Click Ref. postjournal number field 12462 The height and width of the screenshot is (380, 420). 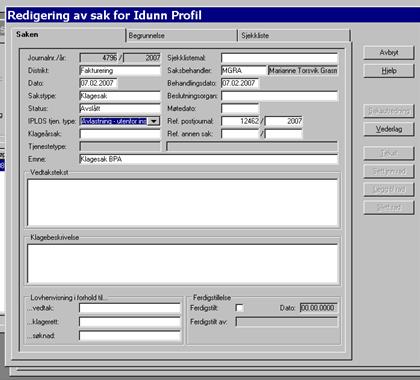pos(240,121)
